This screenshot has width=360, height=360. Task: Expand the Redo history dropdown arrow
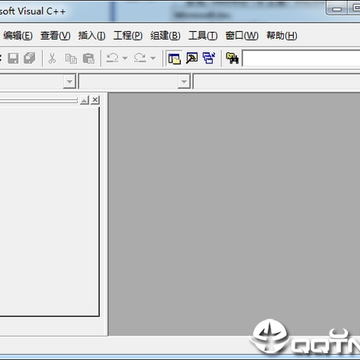153,58
